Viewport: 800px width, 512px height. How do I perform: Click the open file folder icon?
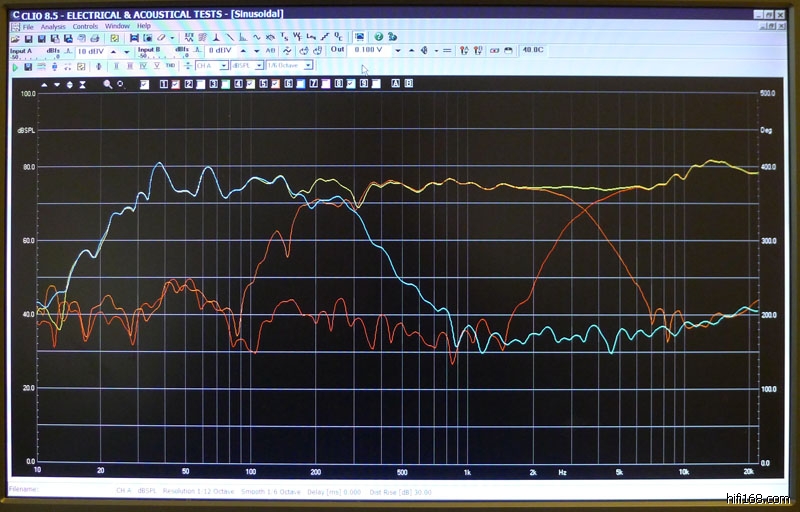pos(15,37)
